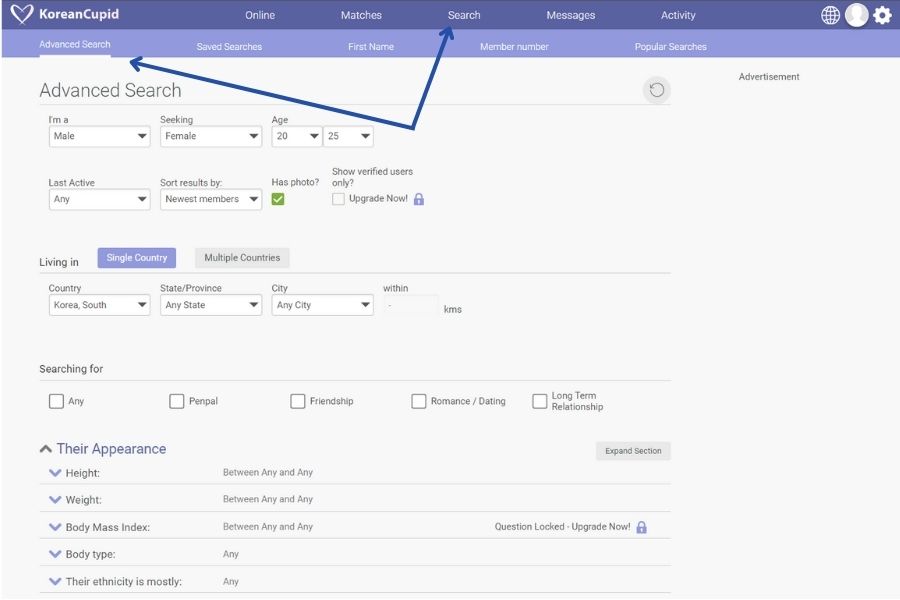Open the Country dropdown showing Korea, South

pyautogui.click(x=99, y=305)
